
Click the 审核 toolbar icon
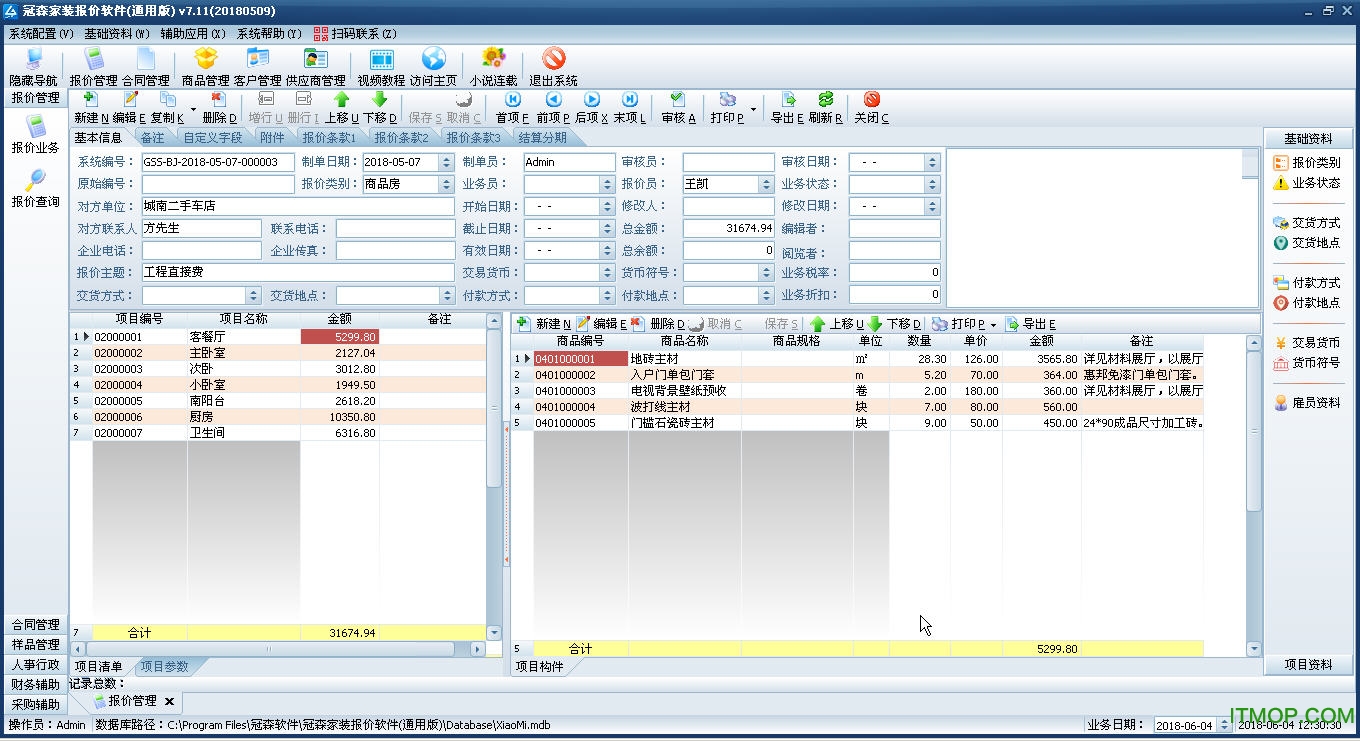click(x=678, y=107)
